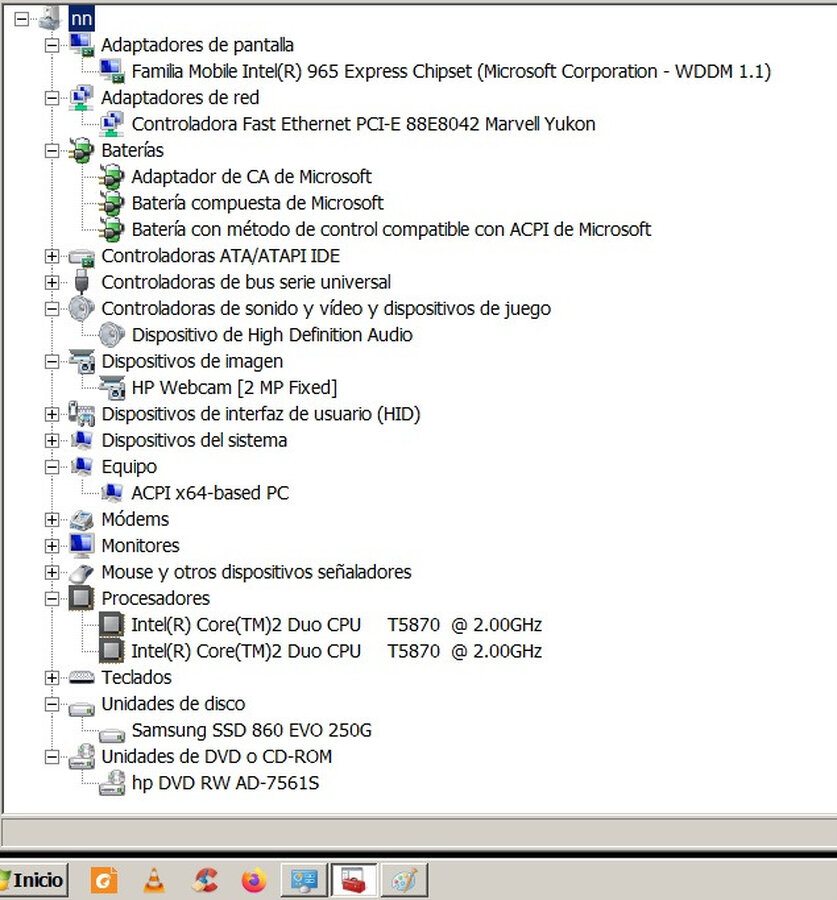Click the Samsung SSD 860 EVO drive icon
Viewport: 837px width, 900px height.
tap(112, 735)
